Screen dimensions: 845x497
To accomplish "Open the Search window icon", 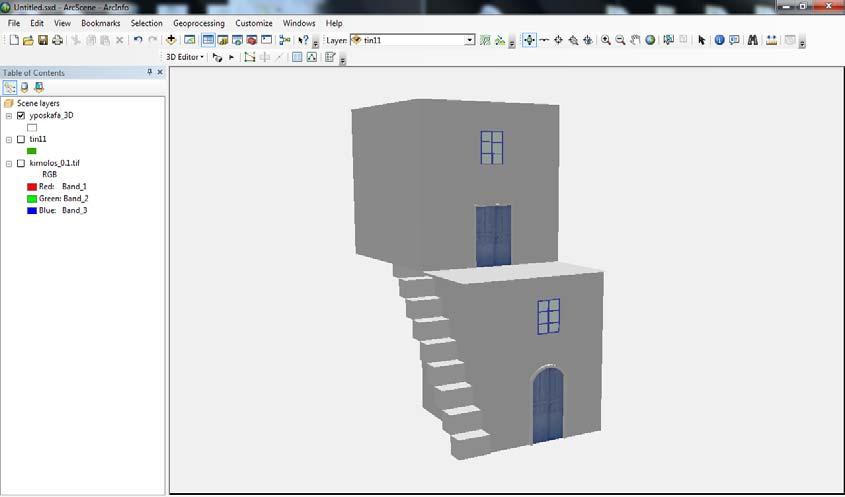I will (237, 40).
